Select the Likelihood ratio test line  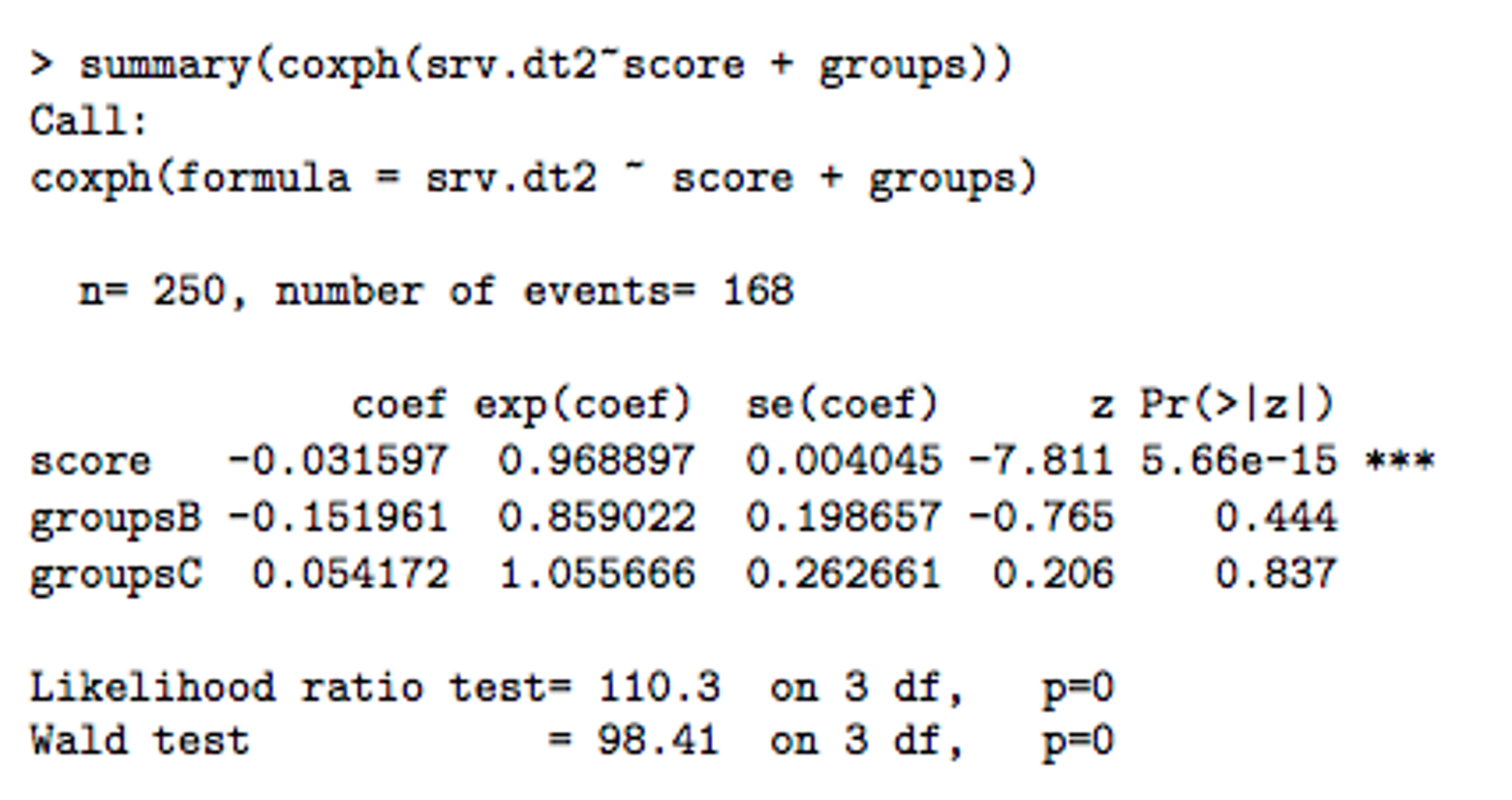[x=443, y=686]
